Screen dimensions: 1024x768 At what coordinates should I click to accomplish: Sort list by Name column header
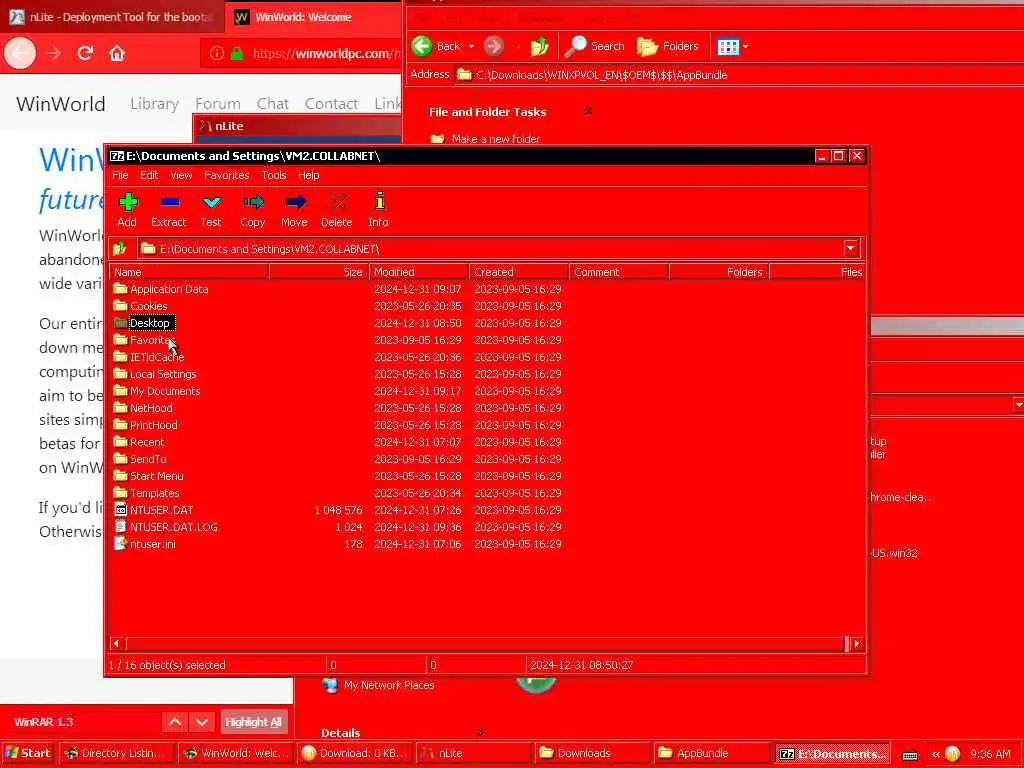coord(189,272)
